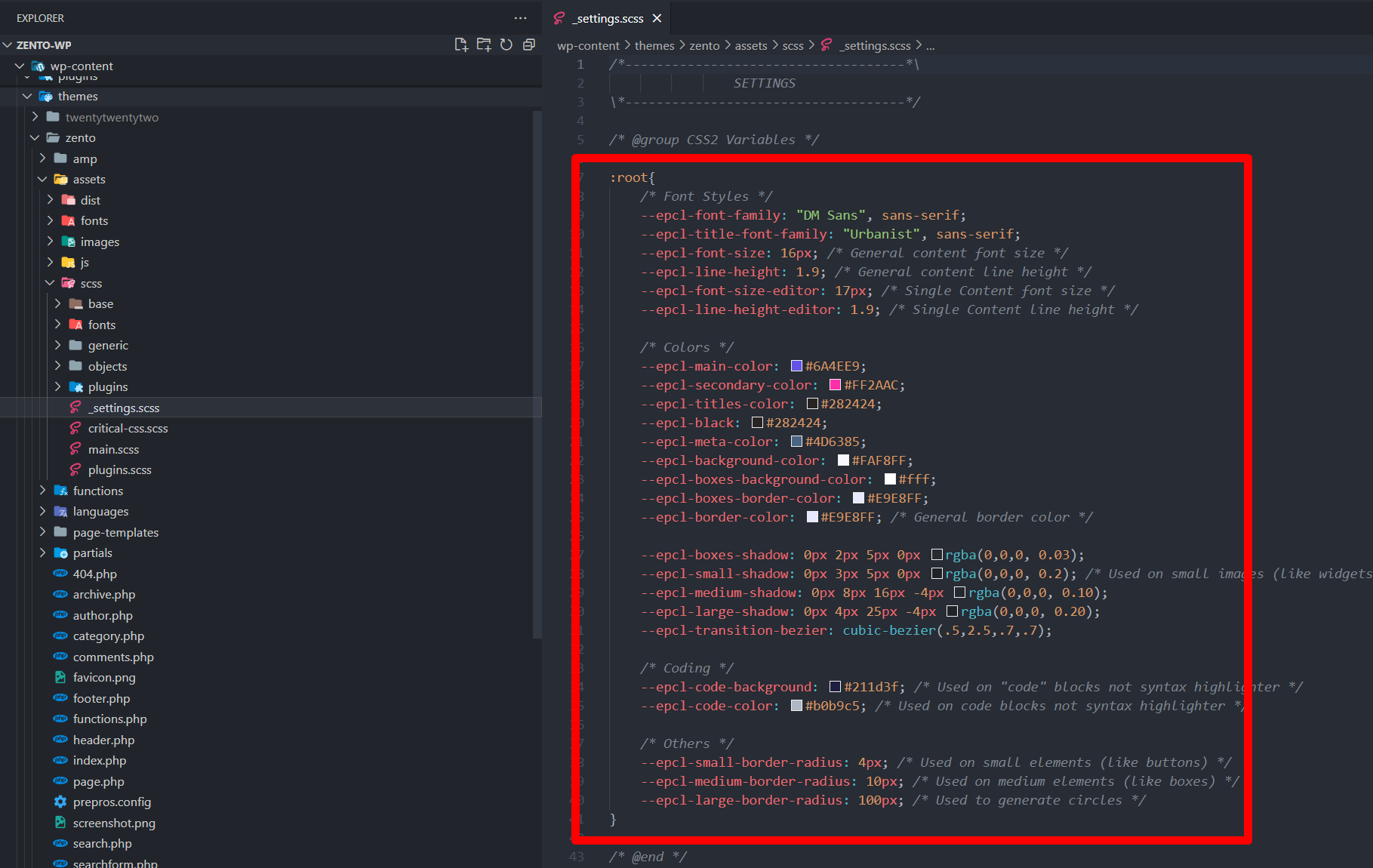
Task: Open category.php file
Action: tap(108, 636)
